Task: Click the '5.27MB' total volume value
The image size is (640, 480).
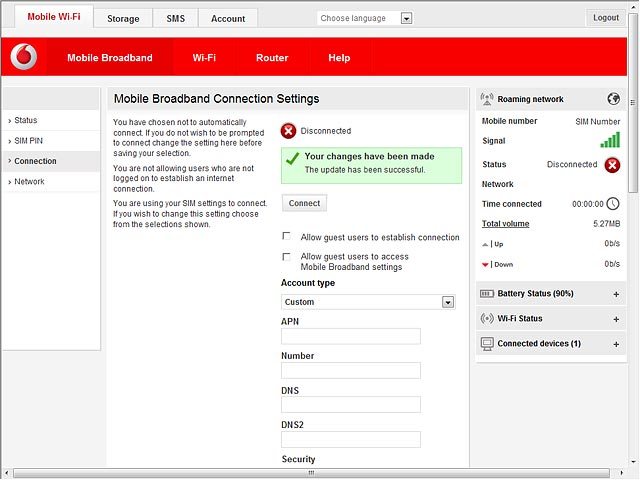Action: click(607, 224)
